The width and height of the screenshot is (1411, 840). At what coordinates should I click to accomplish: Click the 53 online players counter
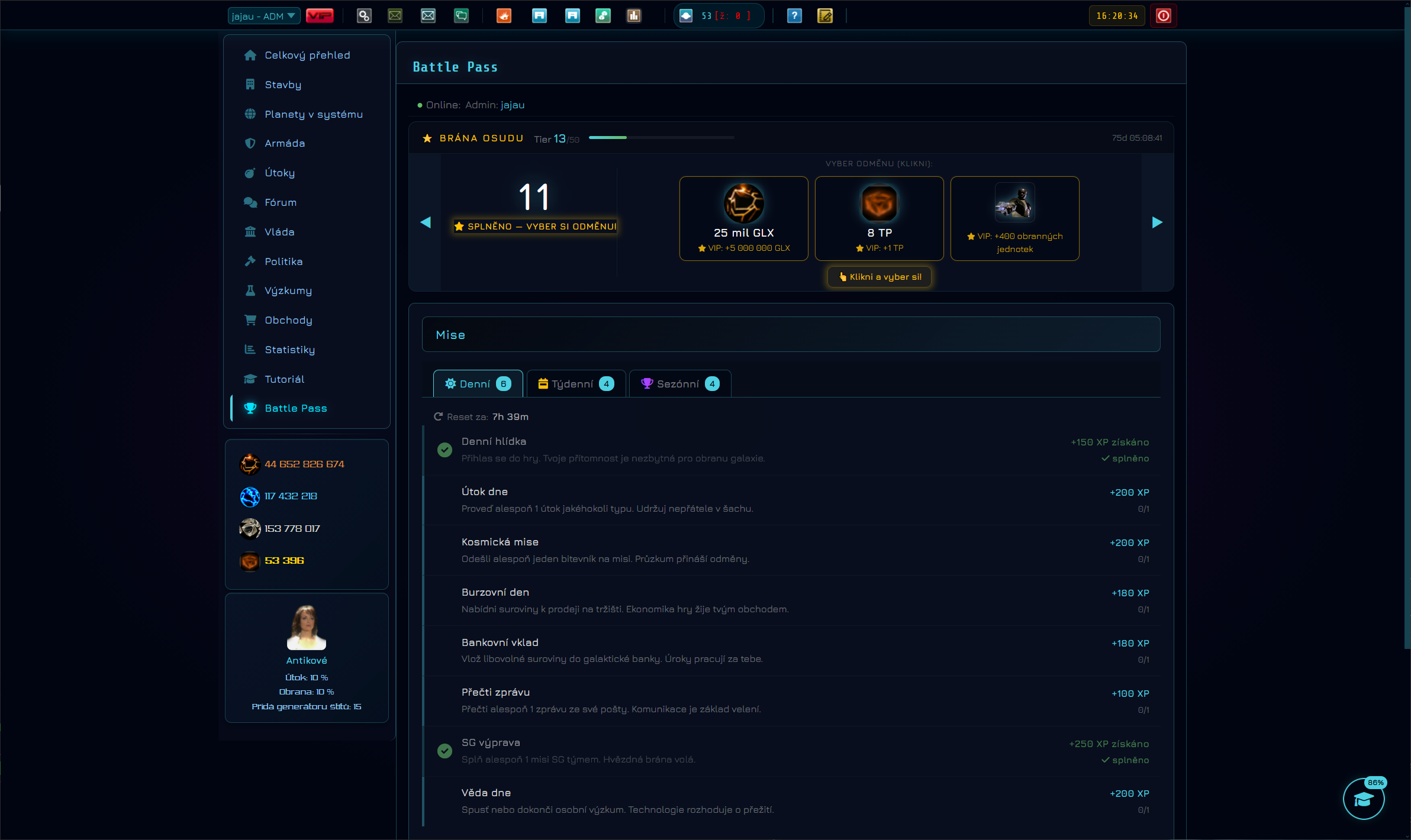click(719, 16)
